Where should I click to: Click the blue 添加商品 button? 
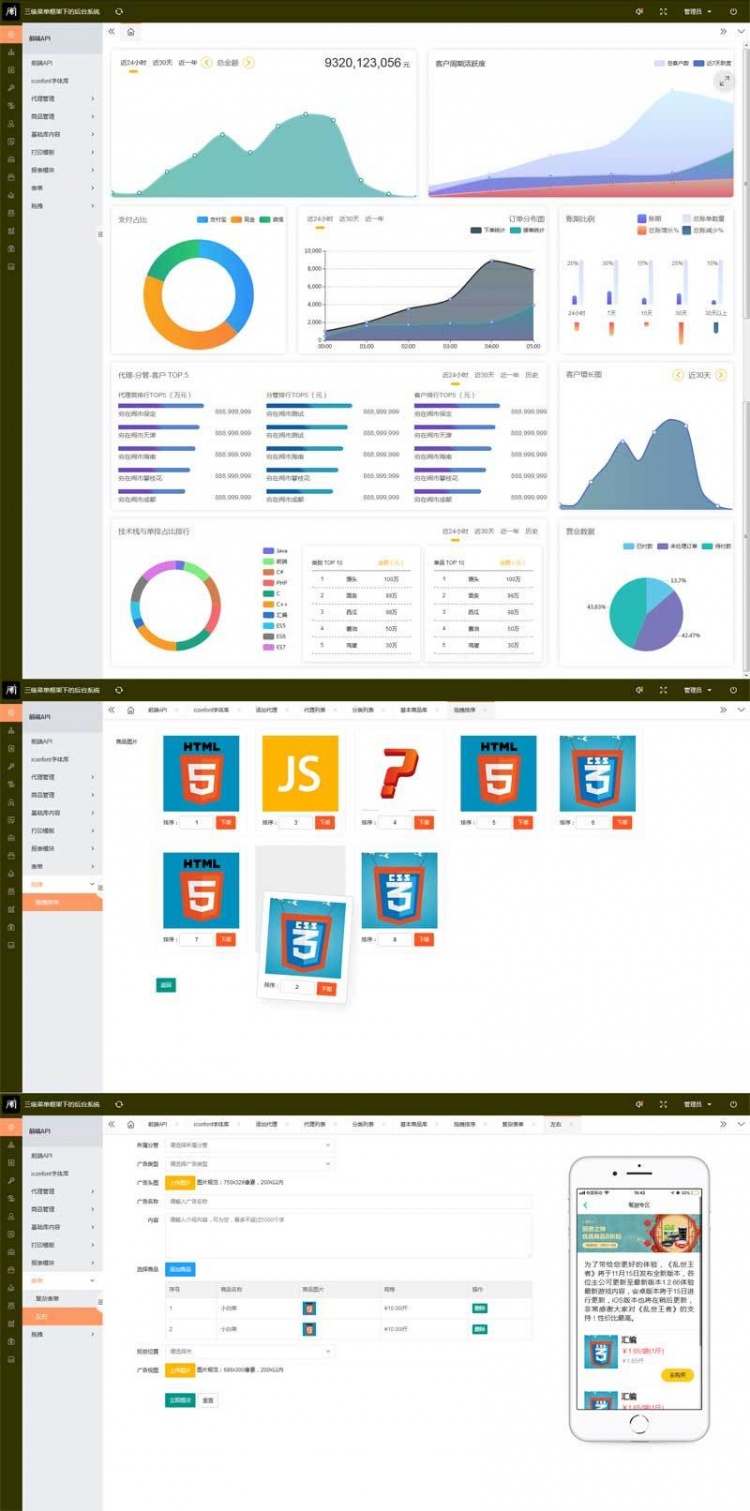click(180, 1269)
